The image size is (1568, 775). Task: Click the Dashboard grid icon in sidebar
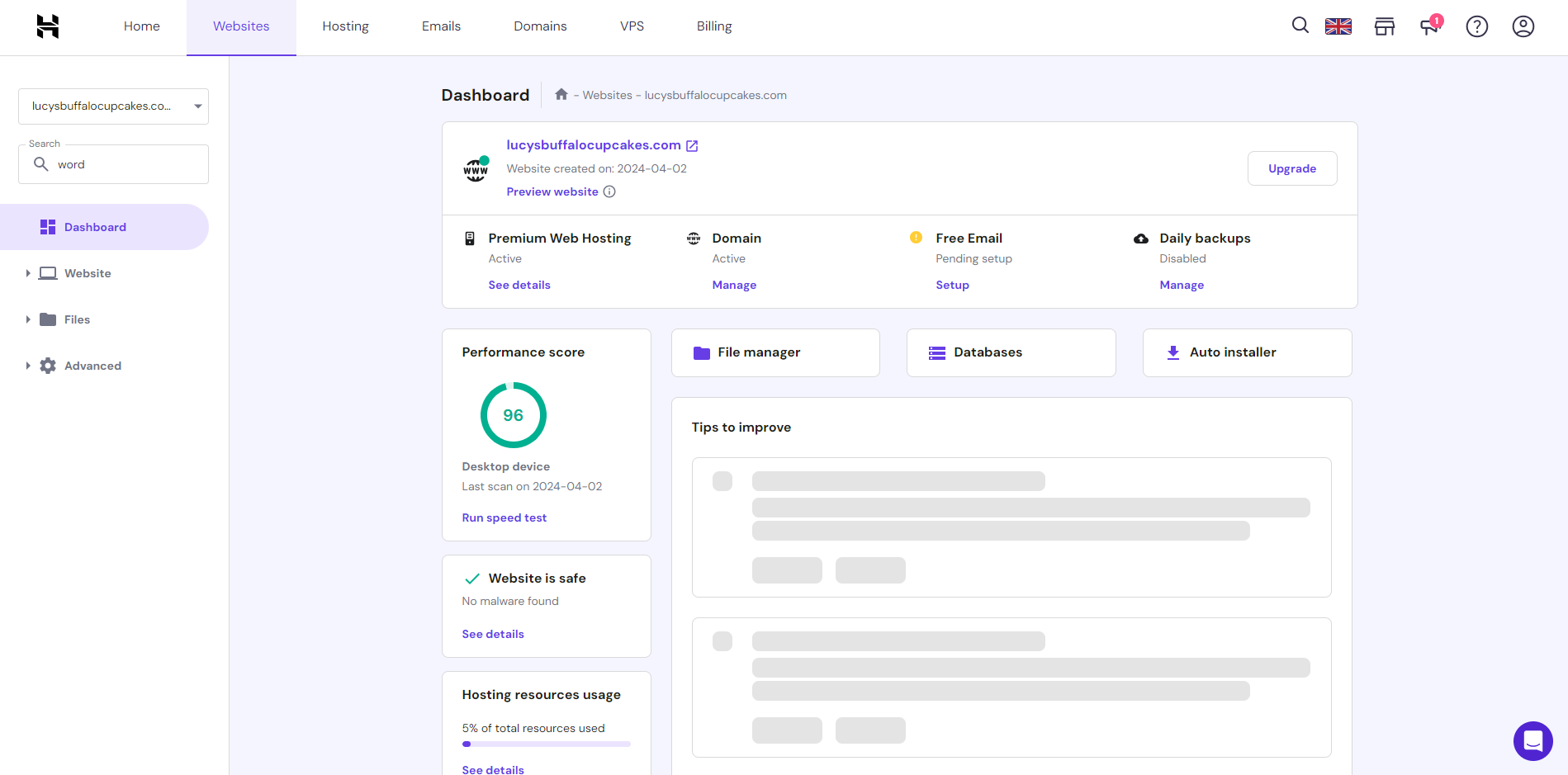tap(48, 227)
